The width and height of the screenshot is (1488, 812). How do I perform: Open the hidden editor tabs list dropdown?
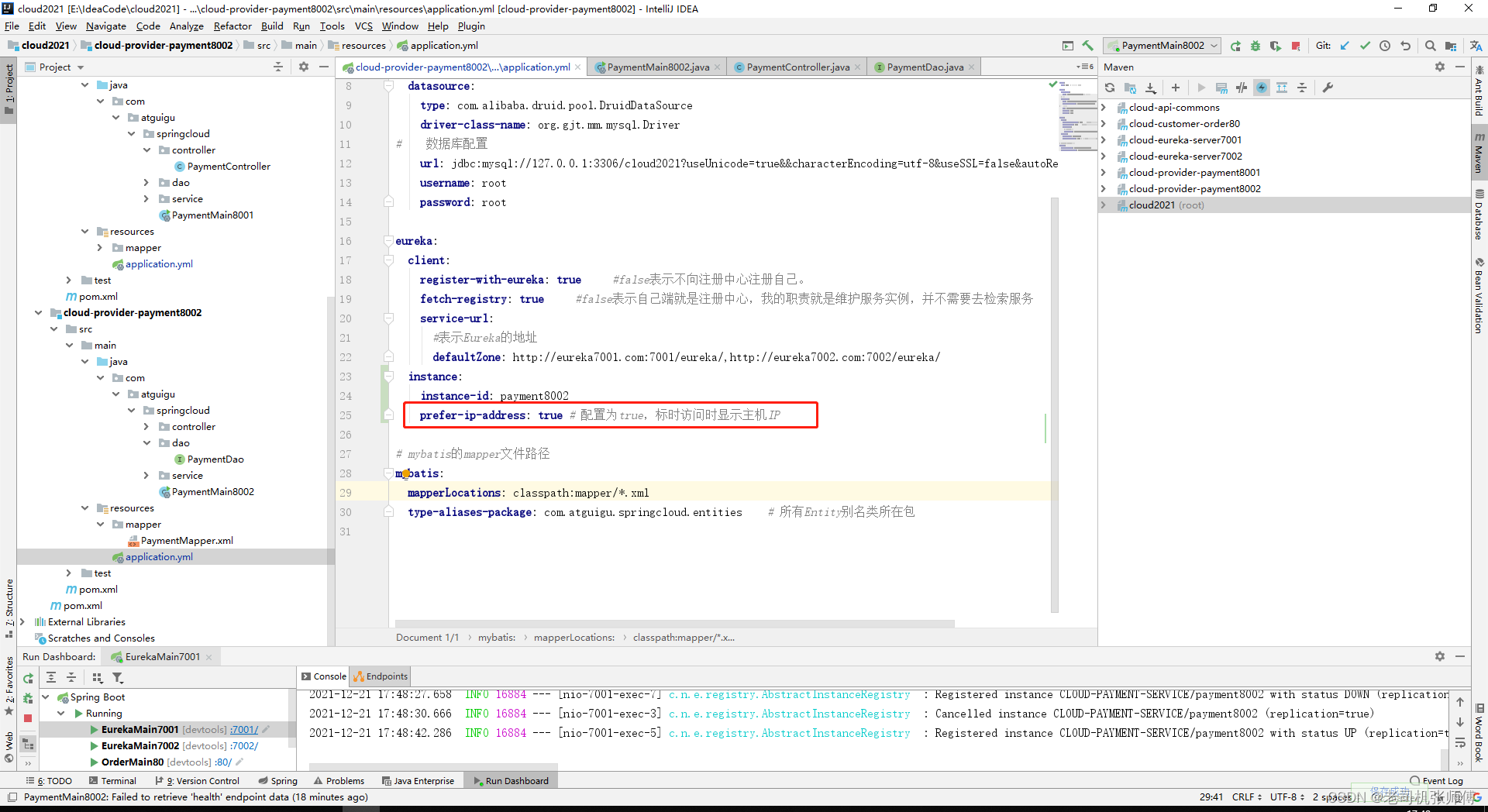1086,67
